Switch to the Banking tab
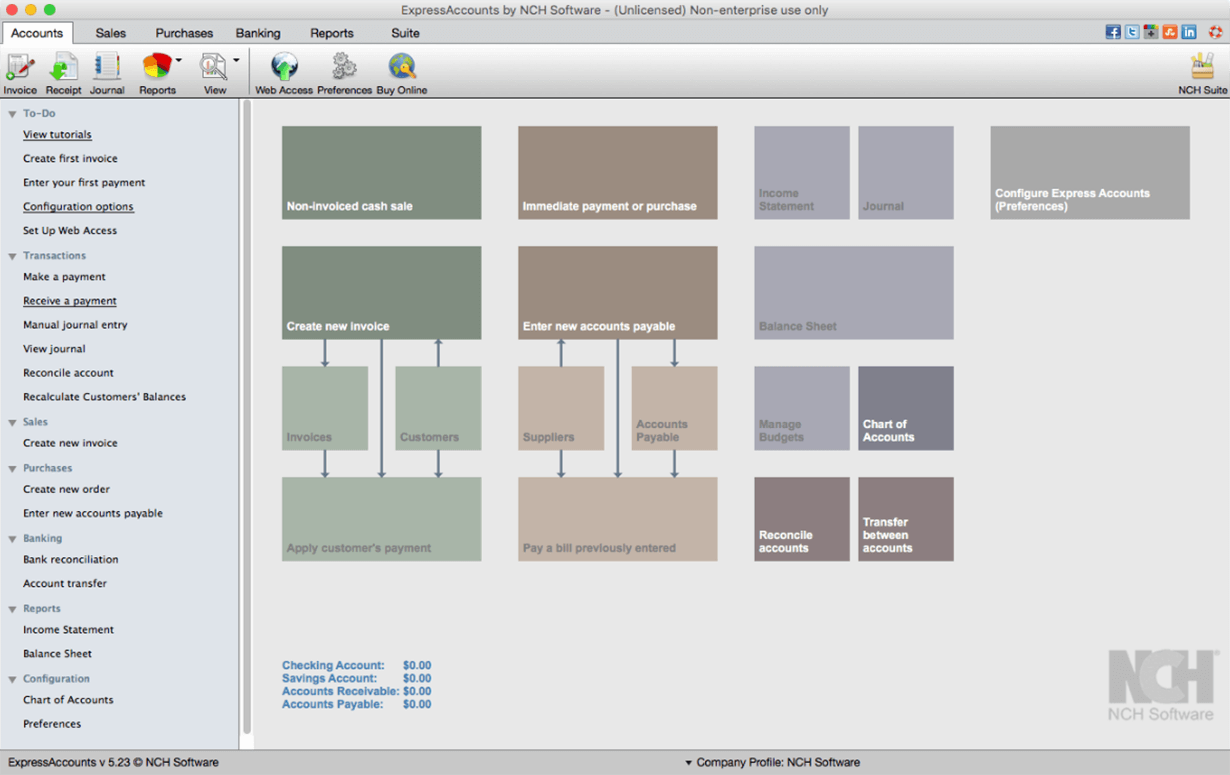Image resolution: width=1230 pixels, height=775 pixels. click(x=258, y=33)
